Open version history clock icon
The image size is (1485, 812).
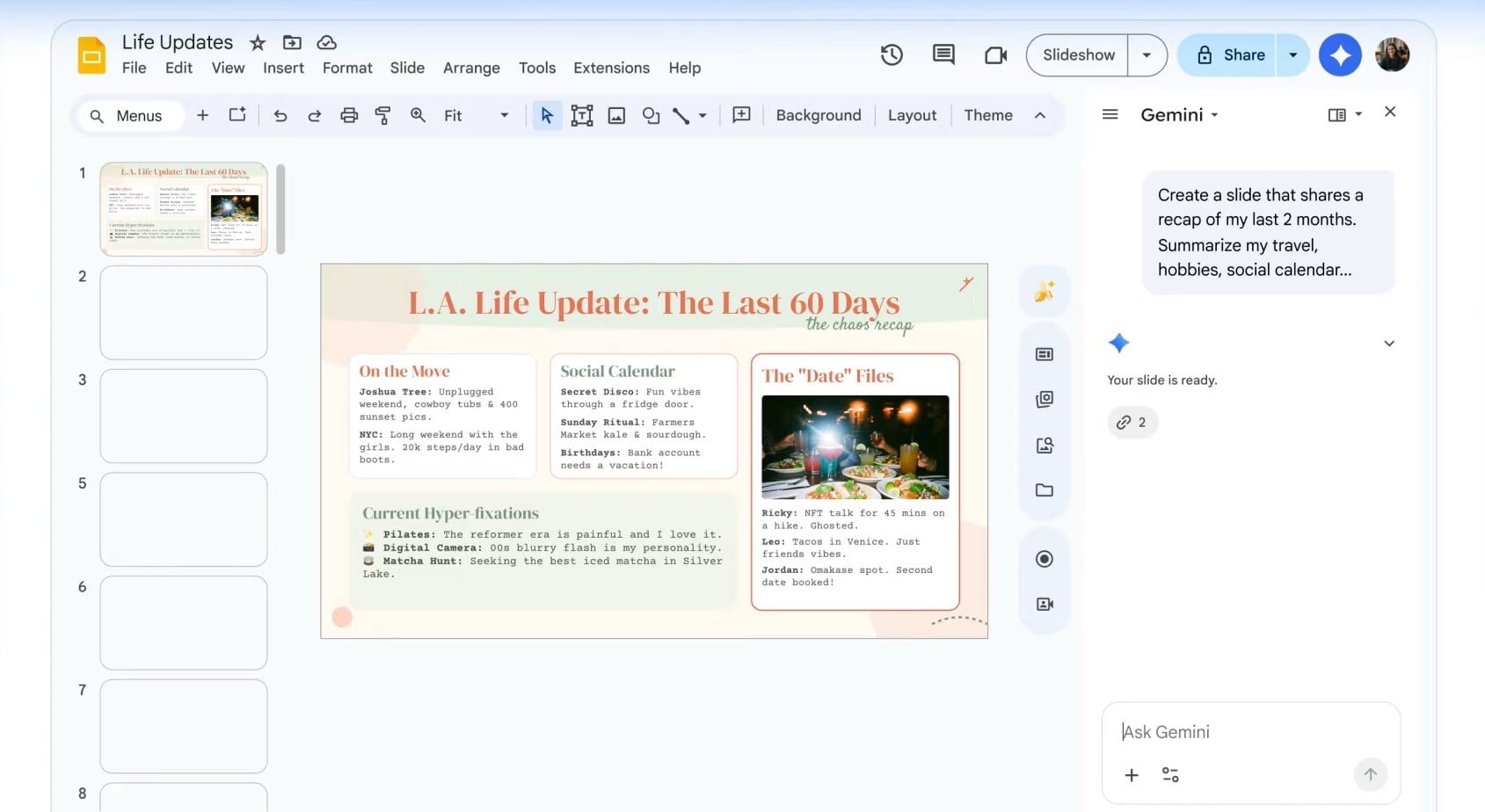pos(892,55)
